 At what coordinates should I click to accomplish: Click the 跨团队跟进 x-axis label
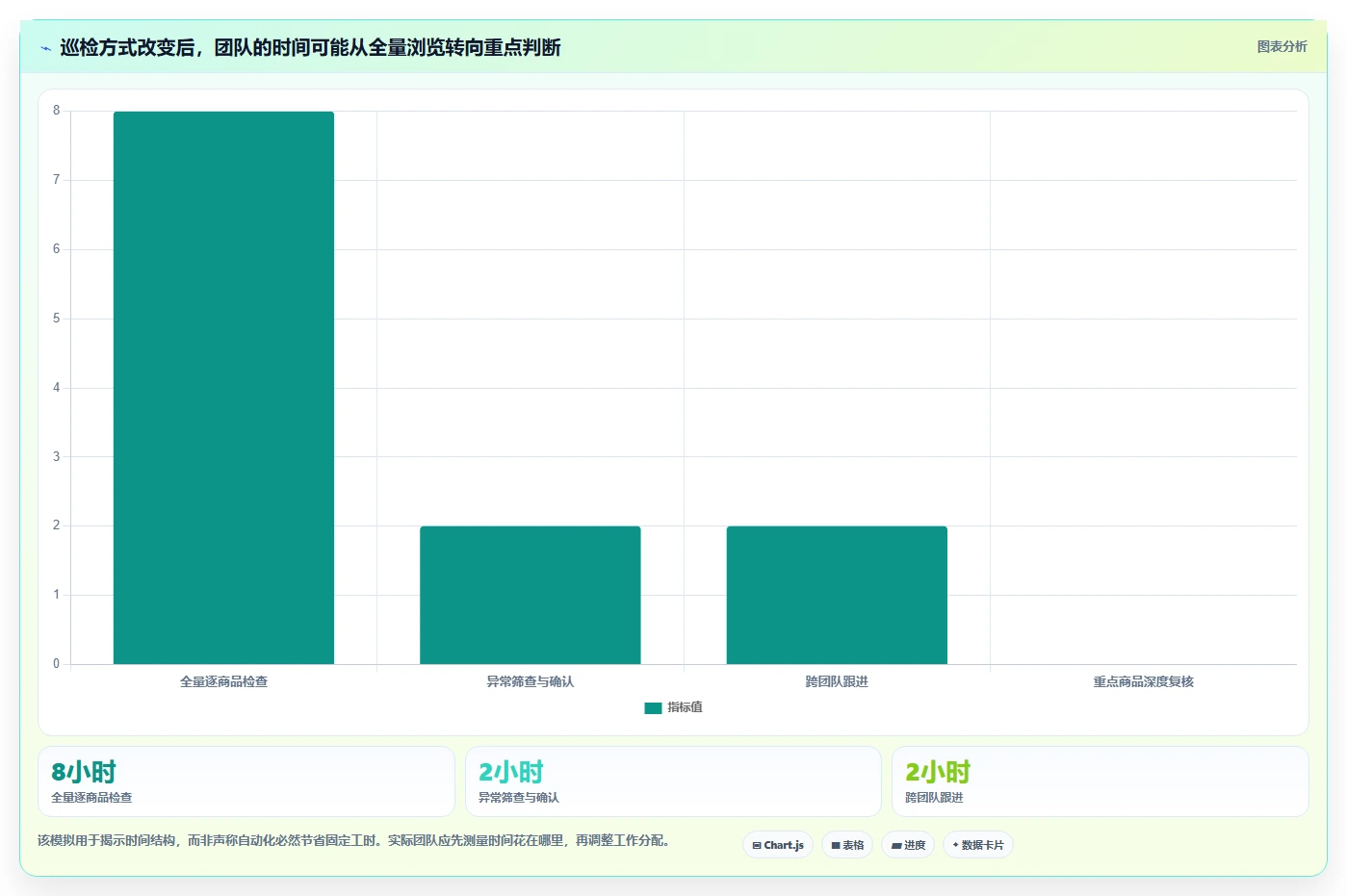837,681
